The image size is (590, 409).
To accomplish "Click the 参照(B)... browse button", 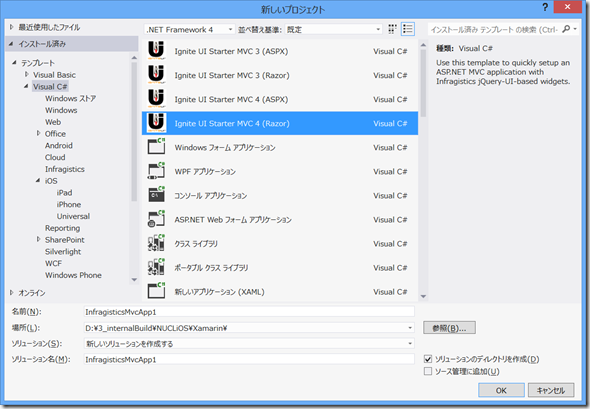I will [449, 328].
